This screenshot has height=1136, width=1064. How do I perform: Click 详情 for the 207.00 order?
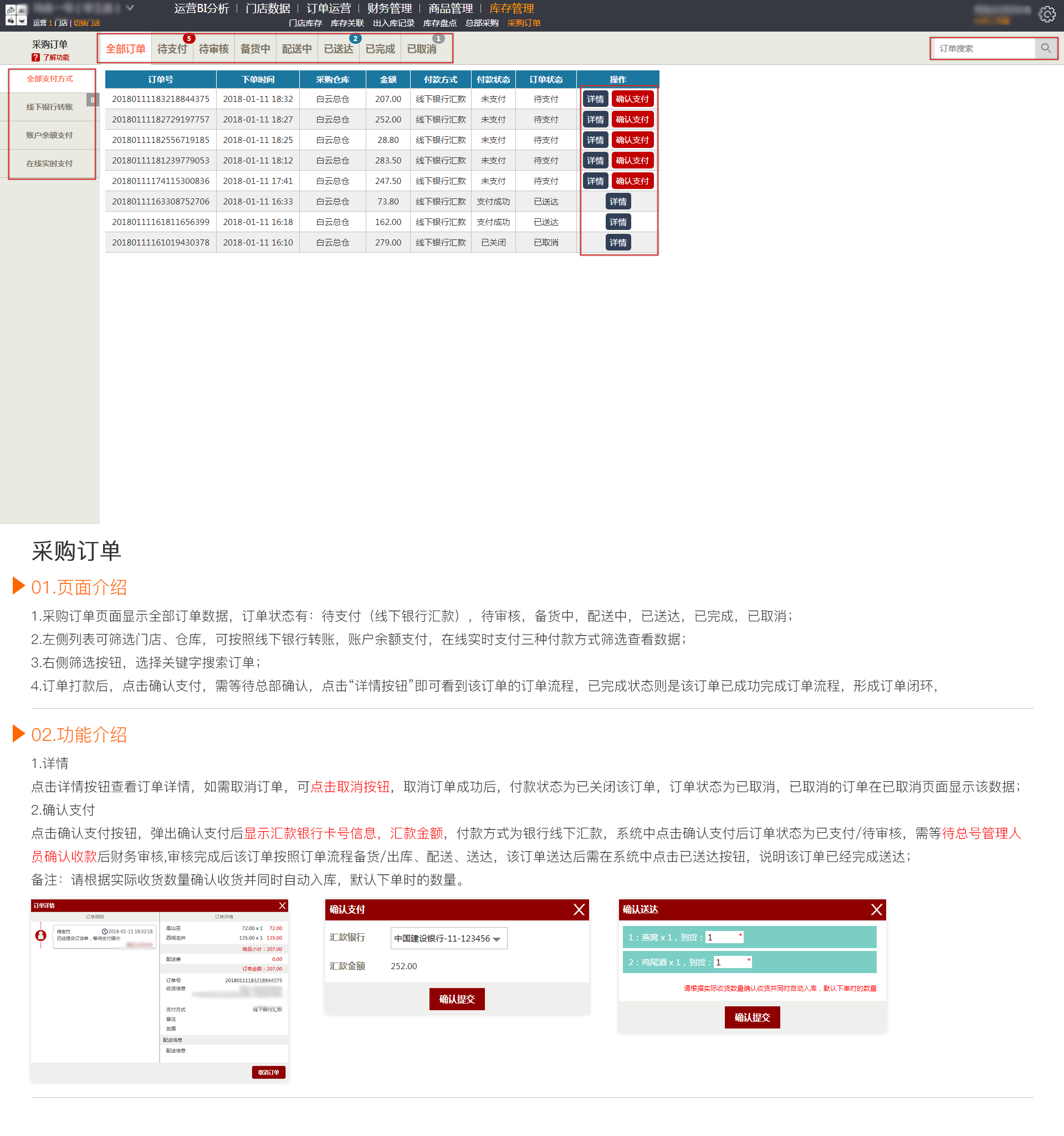point(595,99)
